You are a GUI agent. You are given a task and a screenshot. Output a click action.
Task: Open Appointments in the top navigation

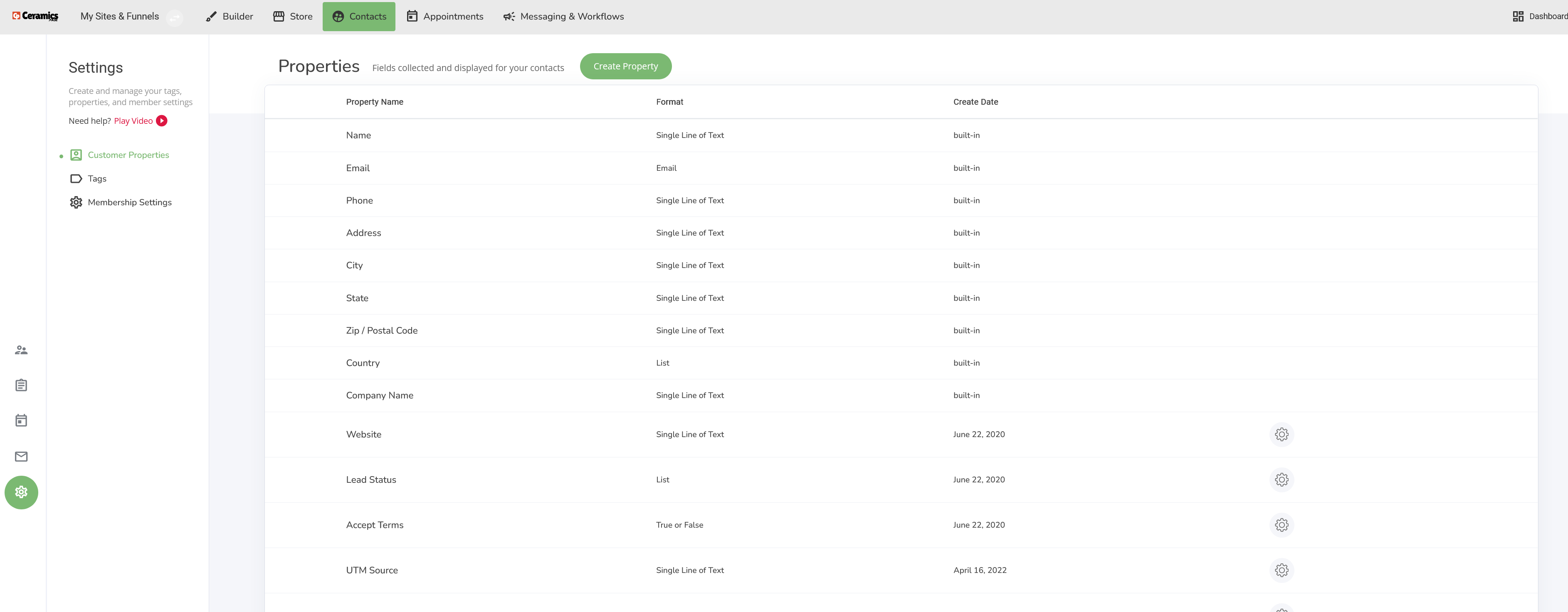point(445,17)
